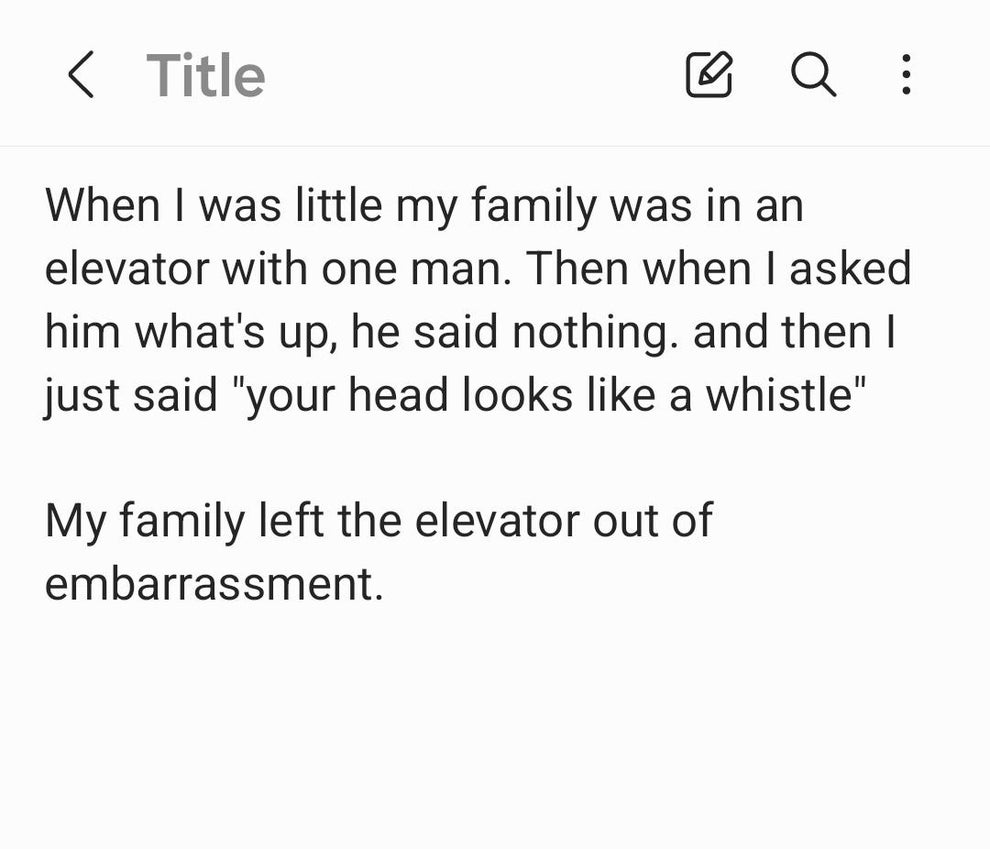Image resolution: width=990 pixels, height=849 pixels.
Task: Open search with the magnifier icon
Action: pyautogui.click(x=813, y=75)
